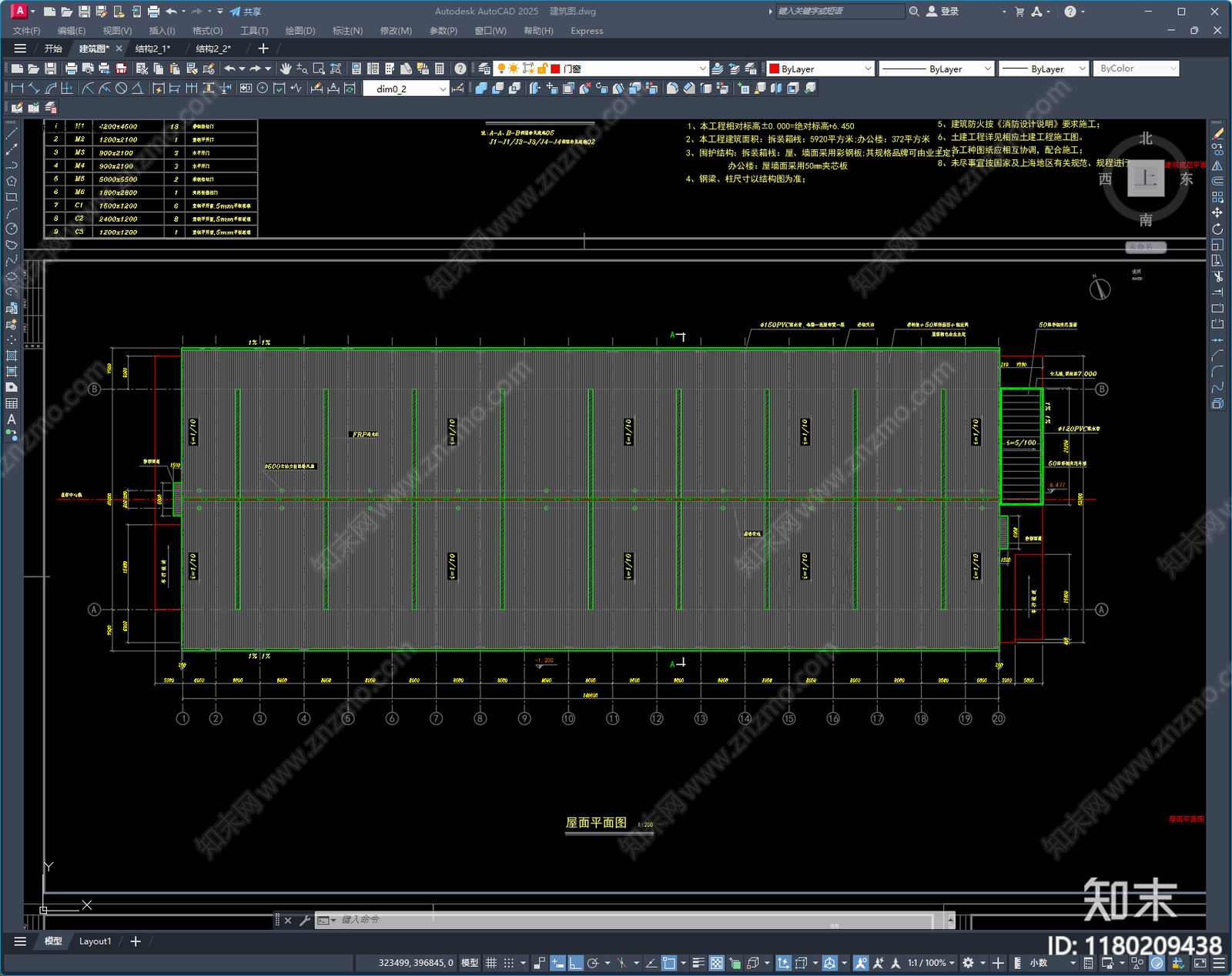Open the 文件(F) menu
The width and height of the screenshot is (1232, 976).
tap(26, 31)
